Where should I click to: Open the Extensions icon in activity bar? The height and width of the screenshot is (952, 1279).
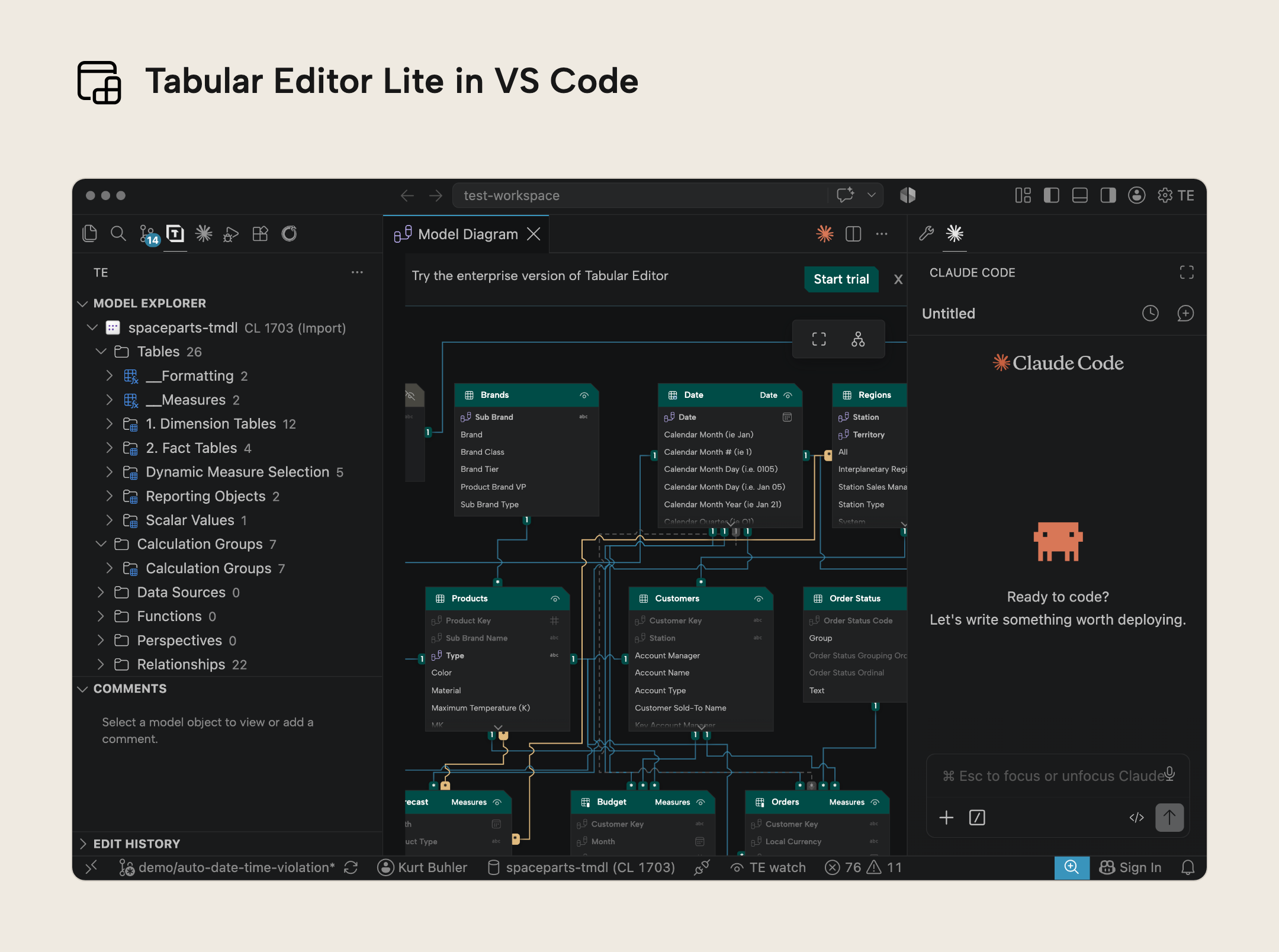(260, 233)
